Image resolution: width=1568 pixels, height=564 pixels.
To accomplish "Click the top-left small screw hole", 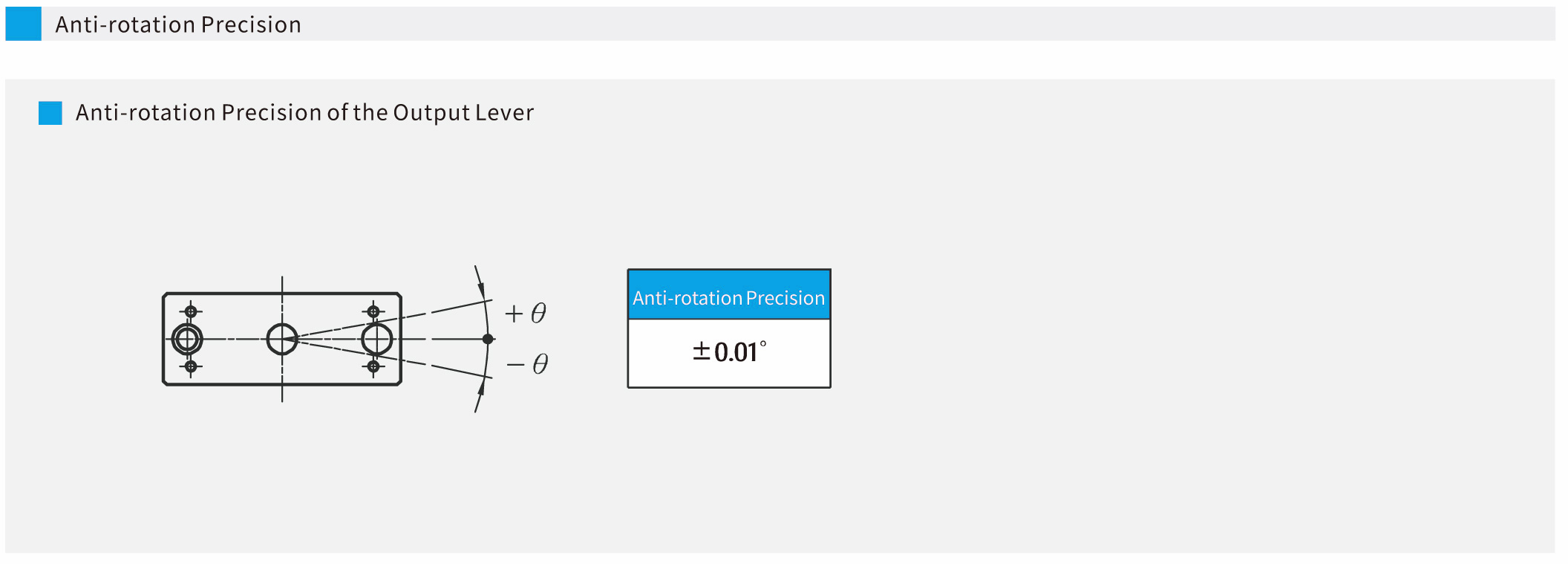I will coord(191,311).
